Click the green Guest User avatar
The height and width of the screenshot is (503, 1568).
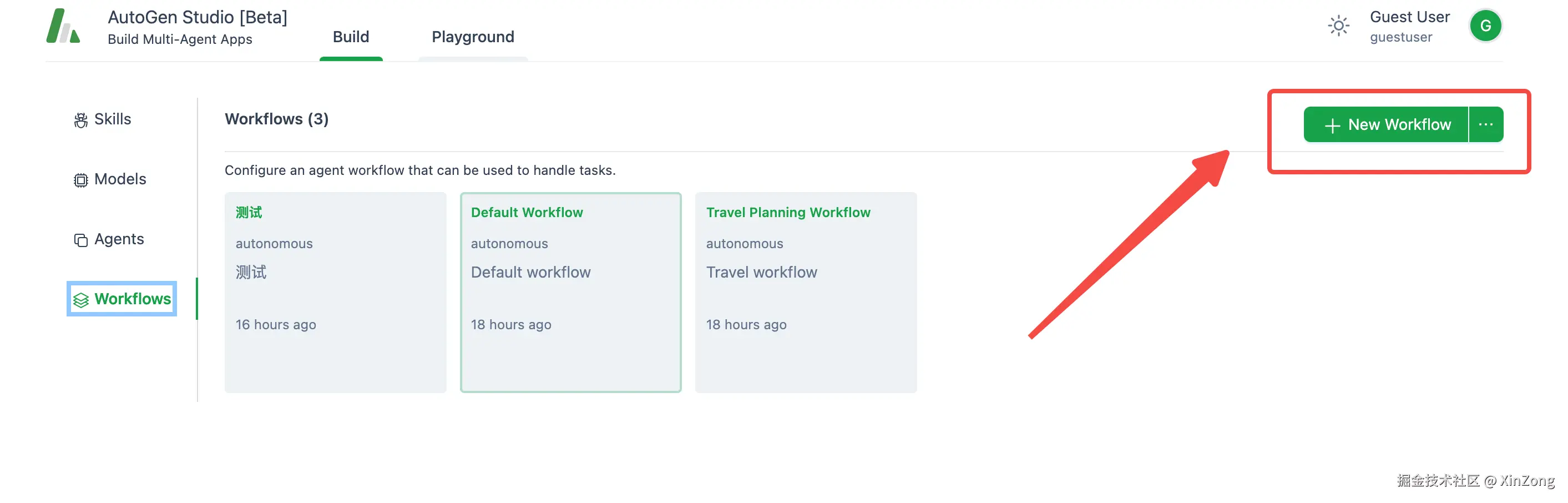tap(1485, 26)
